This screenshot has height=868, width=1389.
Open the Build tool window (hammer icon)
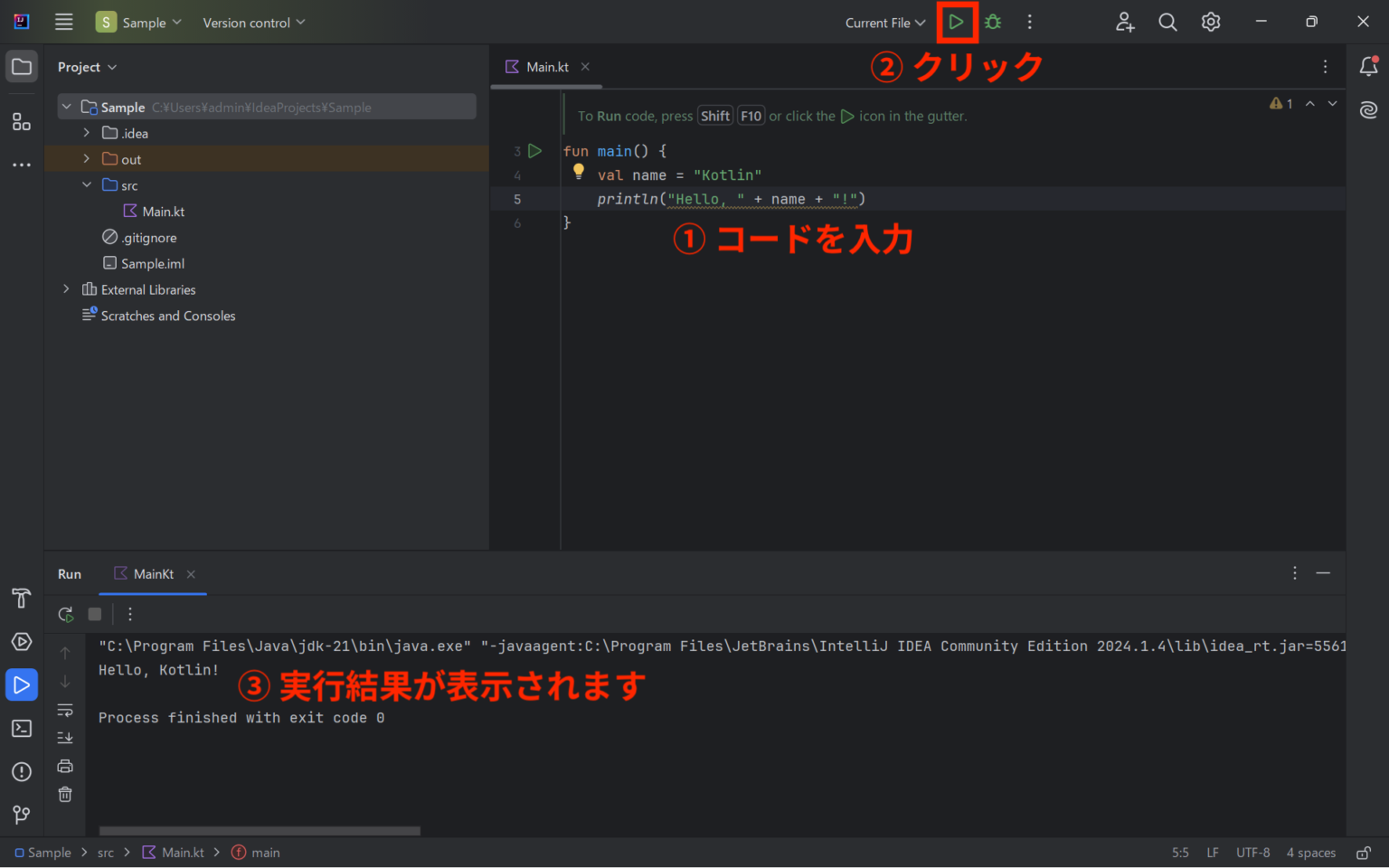[x=22, y=598]
